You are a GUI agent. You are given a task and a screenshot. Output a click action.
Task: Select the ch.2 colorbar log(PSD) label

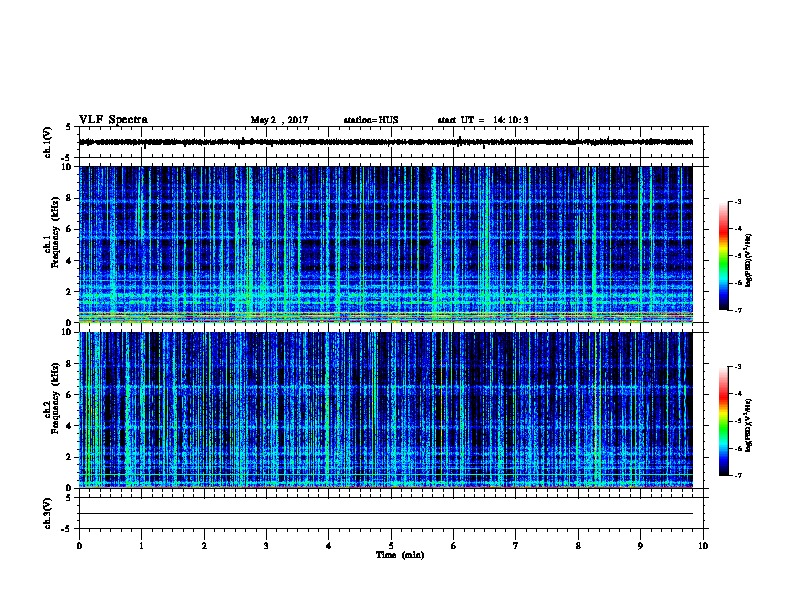point(748,425)
